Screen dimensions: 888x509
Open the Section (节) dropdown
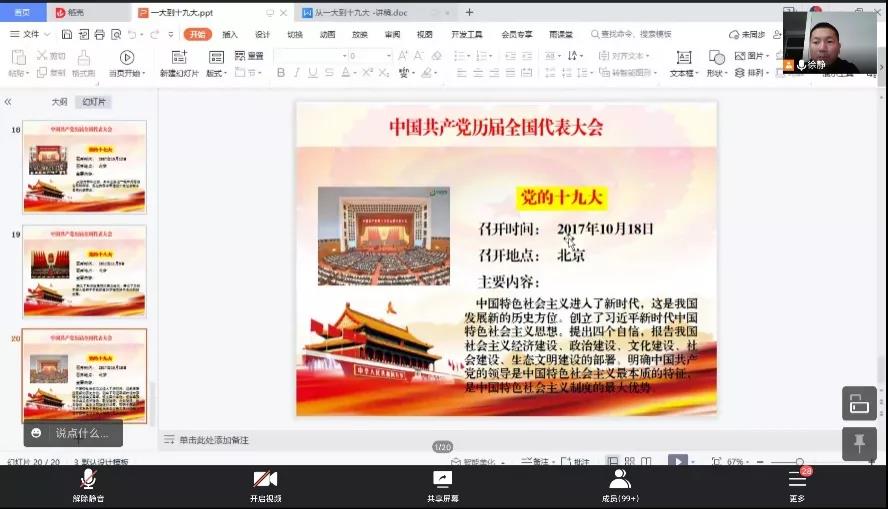coord(249,72)
